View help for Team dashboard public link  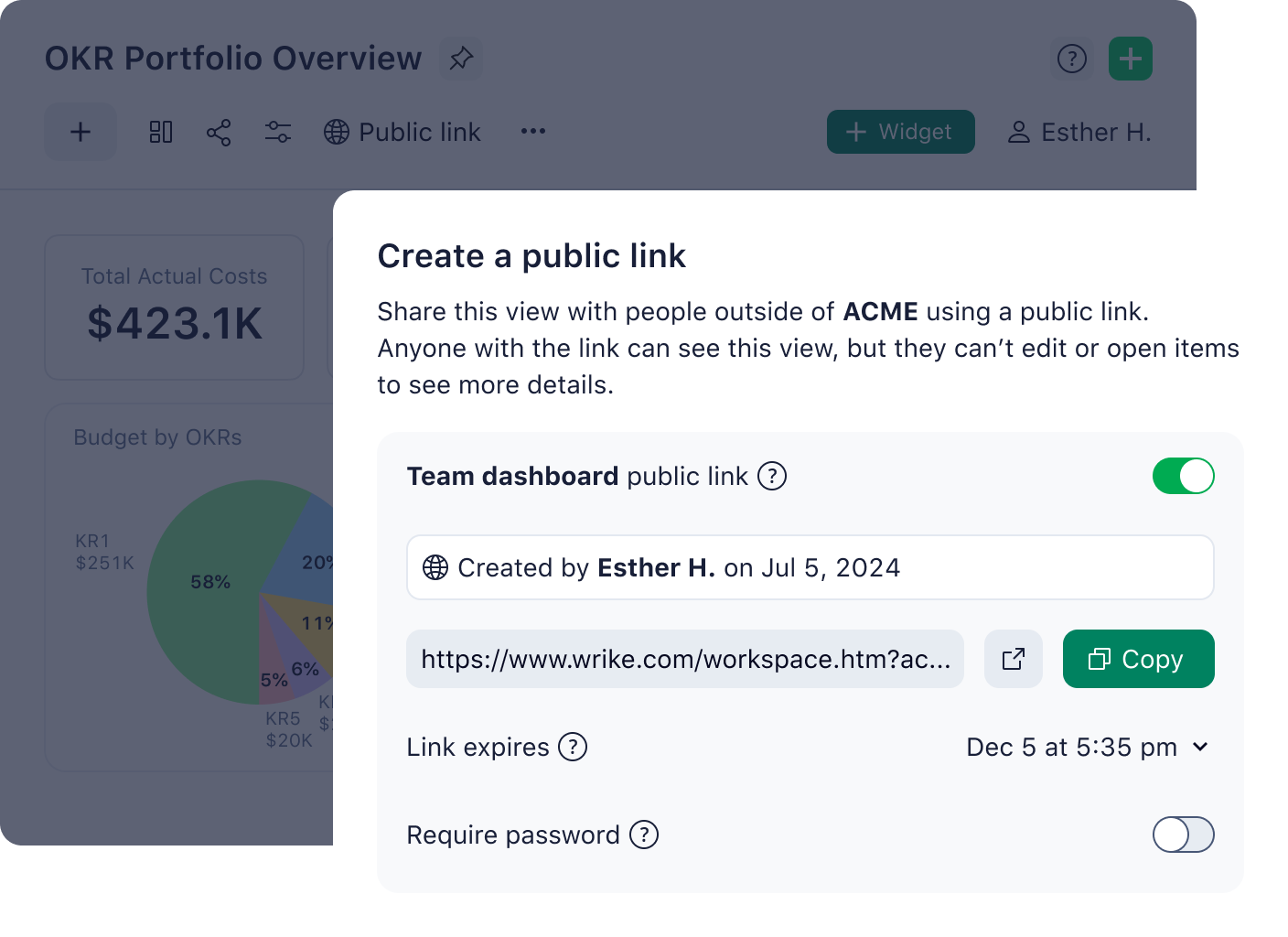(x=771, y=476)
